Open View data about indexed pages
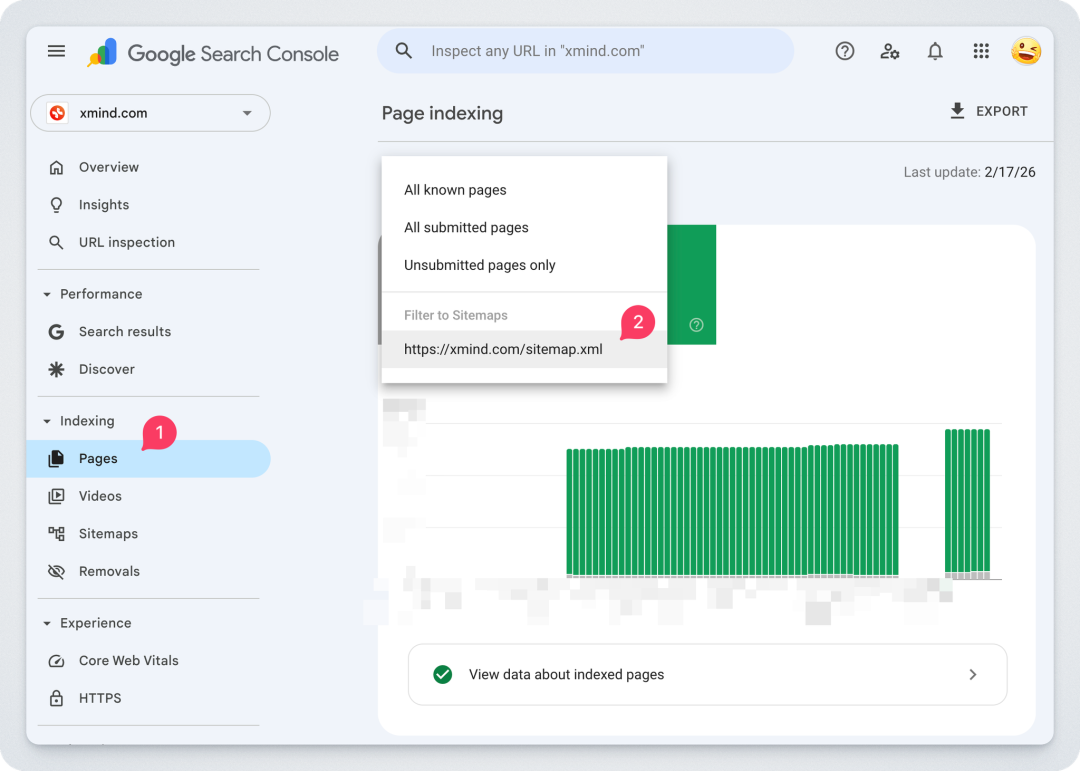 [707, 675]
